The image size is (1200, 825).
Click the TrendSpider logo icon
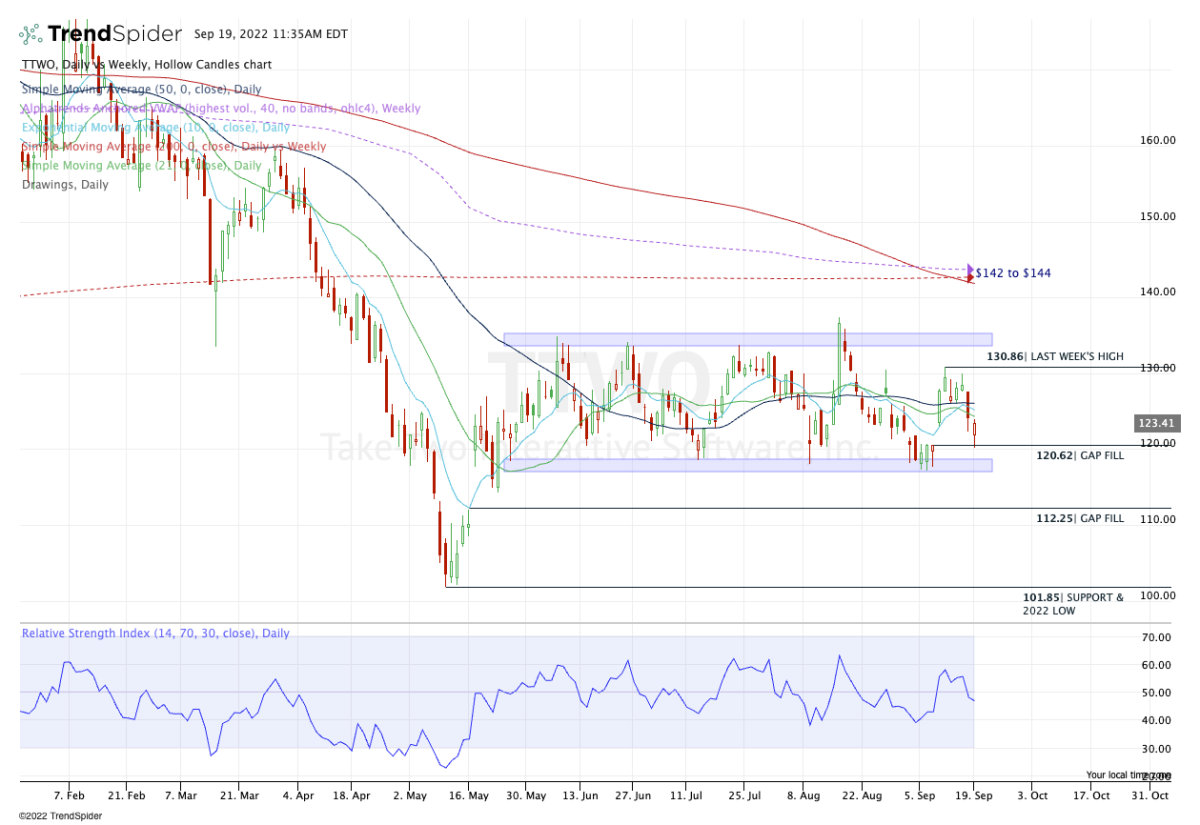31,34
